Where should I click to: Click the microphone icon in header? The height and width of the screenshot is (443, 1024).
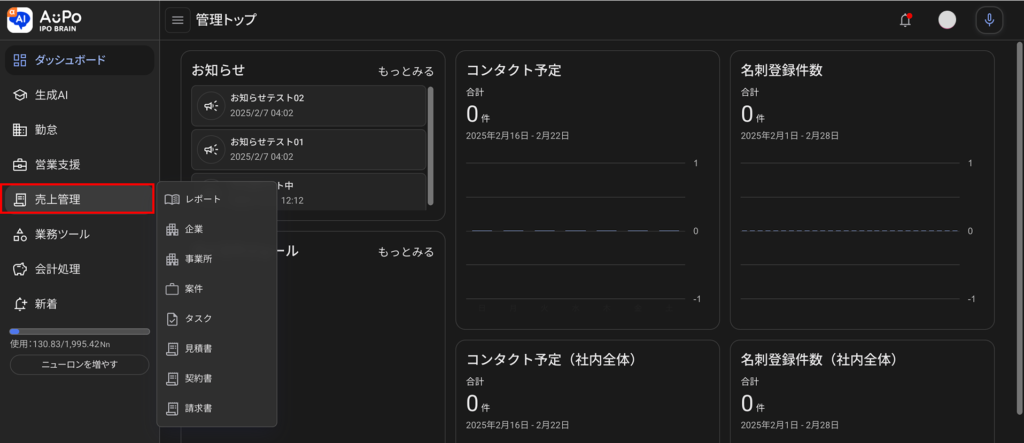pyautogui.click(x=988, y=20)
